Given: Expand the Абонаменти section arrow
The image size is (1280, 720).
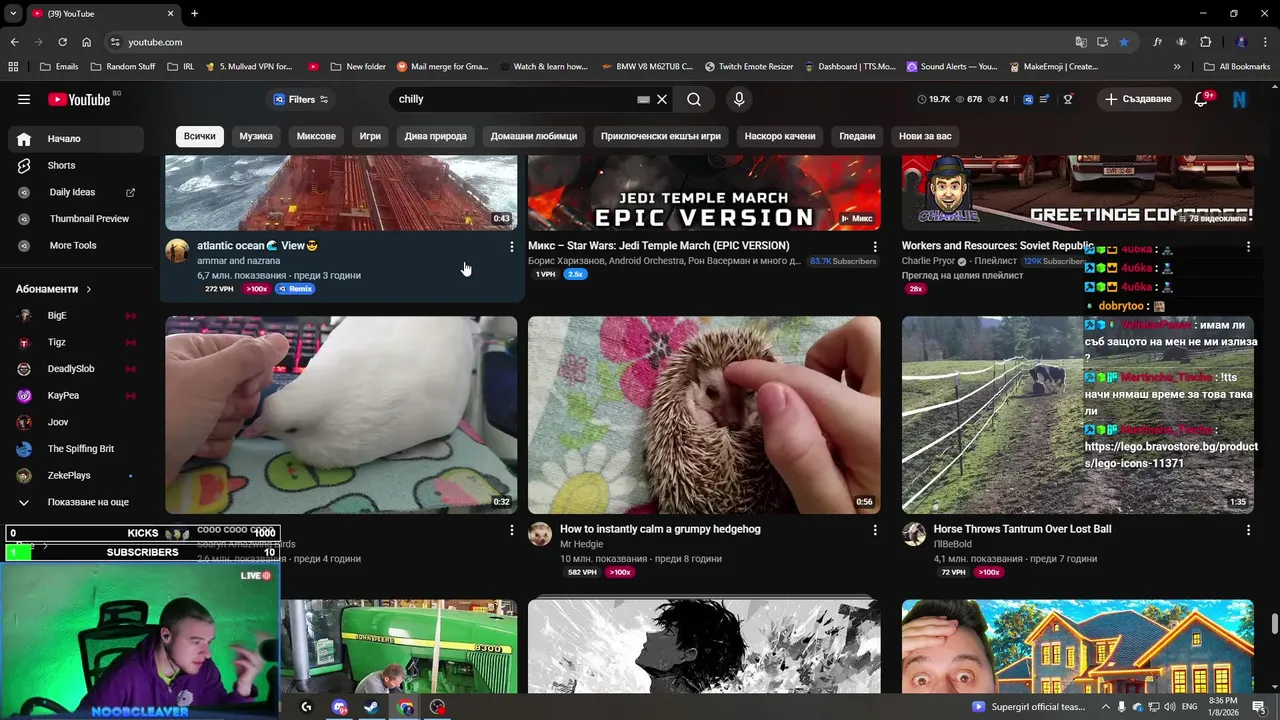Looking at the screenshot, I should point(88,289).
